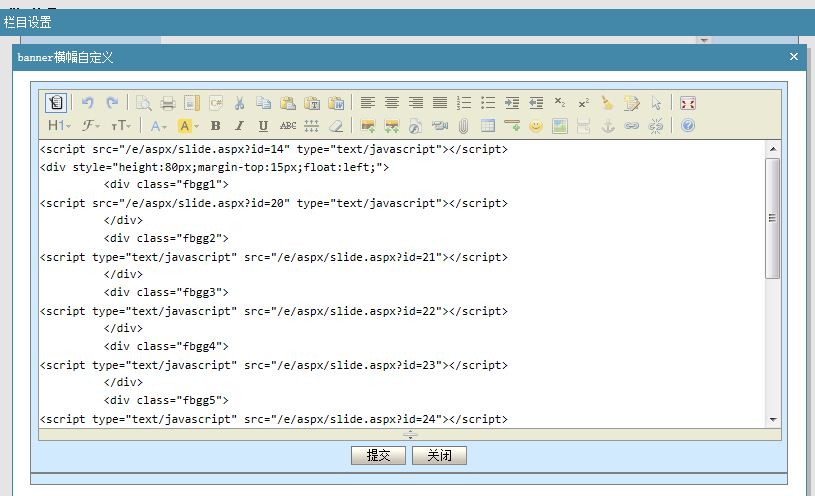Click the clear HTML broom icon

point(608,103)
